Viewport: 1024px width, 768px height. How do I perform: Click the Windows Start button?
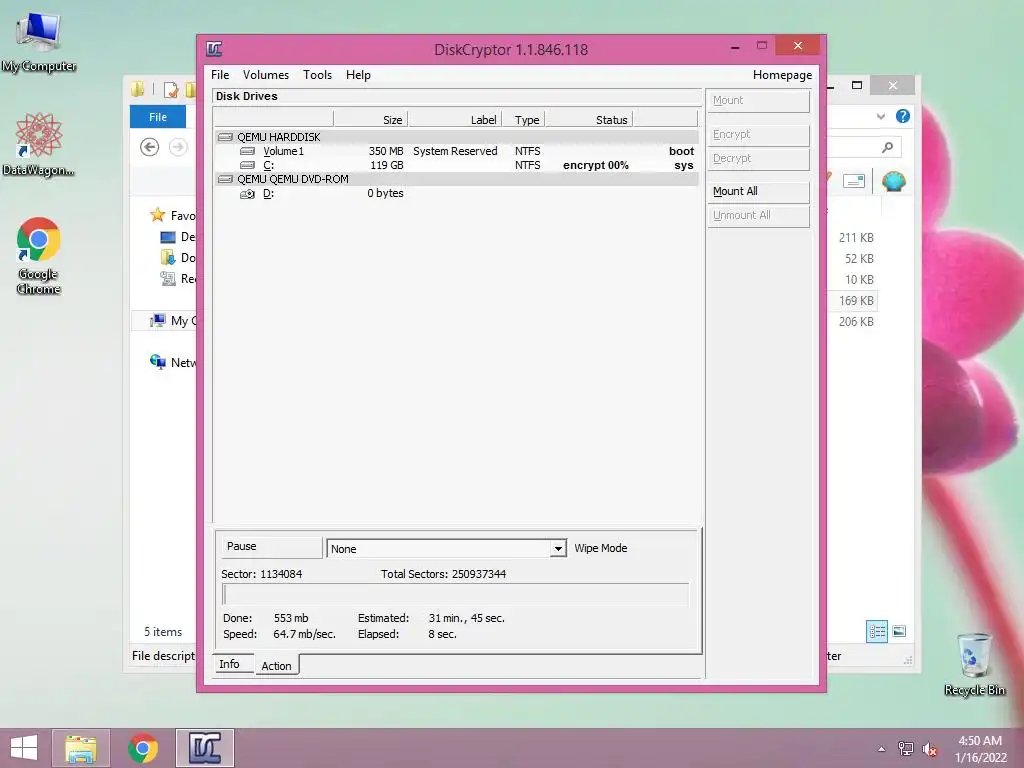click(x=24, y=748)
